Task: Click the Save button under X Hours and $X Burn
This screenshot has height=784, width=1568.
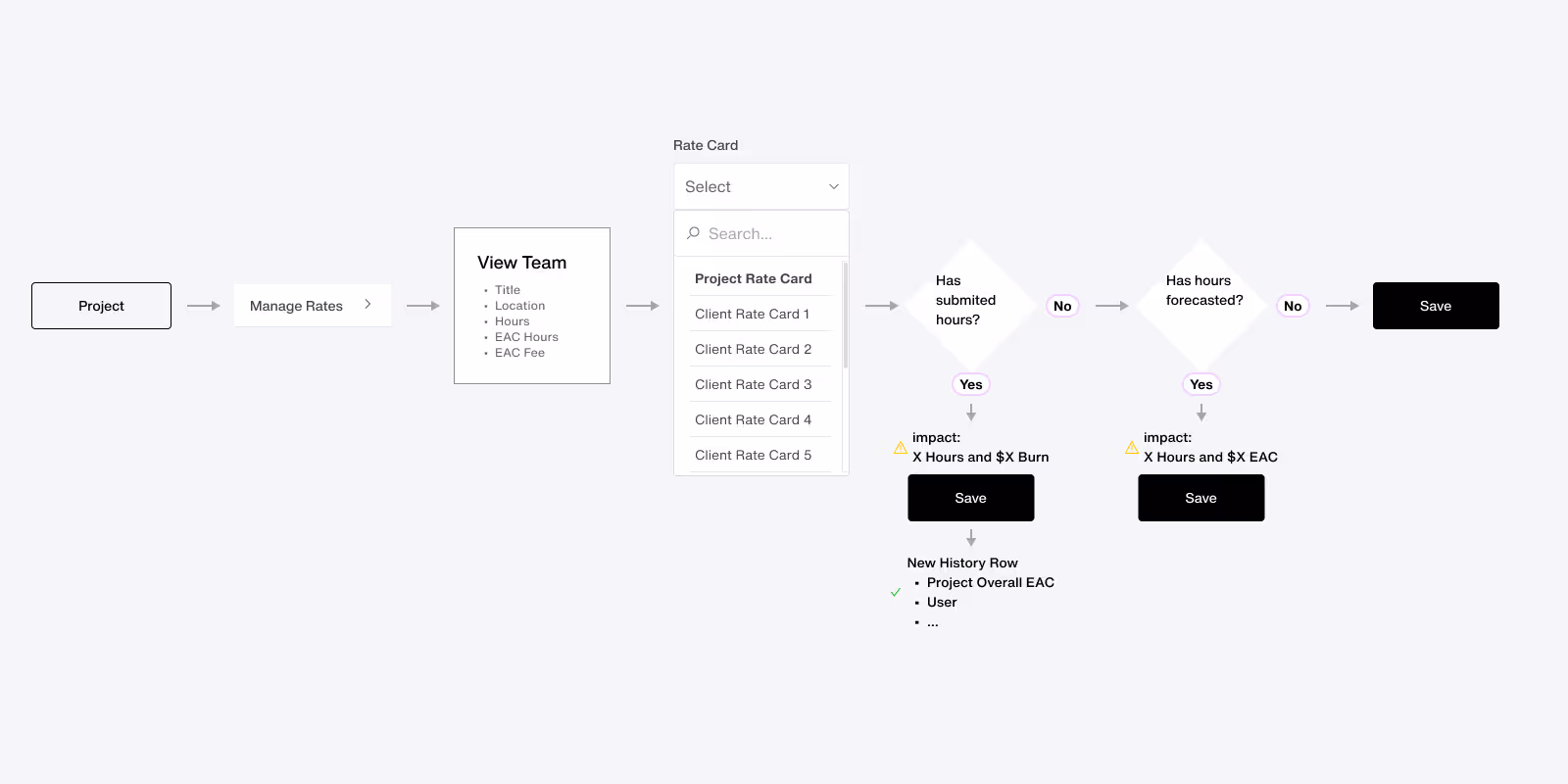Action: (x=970, y=498)
